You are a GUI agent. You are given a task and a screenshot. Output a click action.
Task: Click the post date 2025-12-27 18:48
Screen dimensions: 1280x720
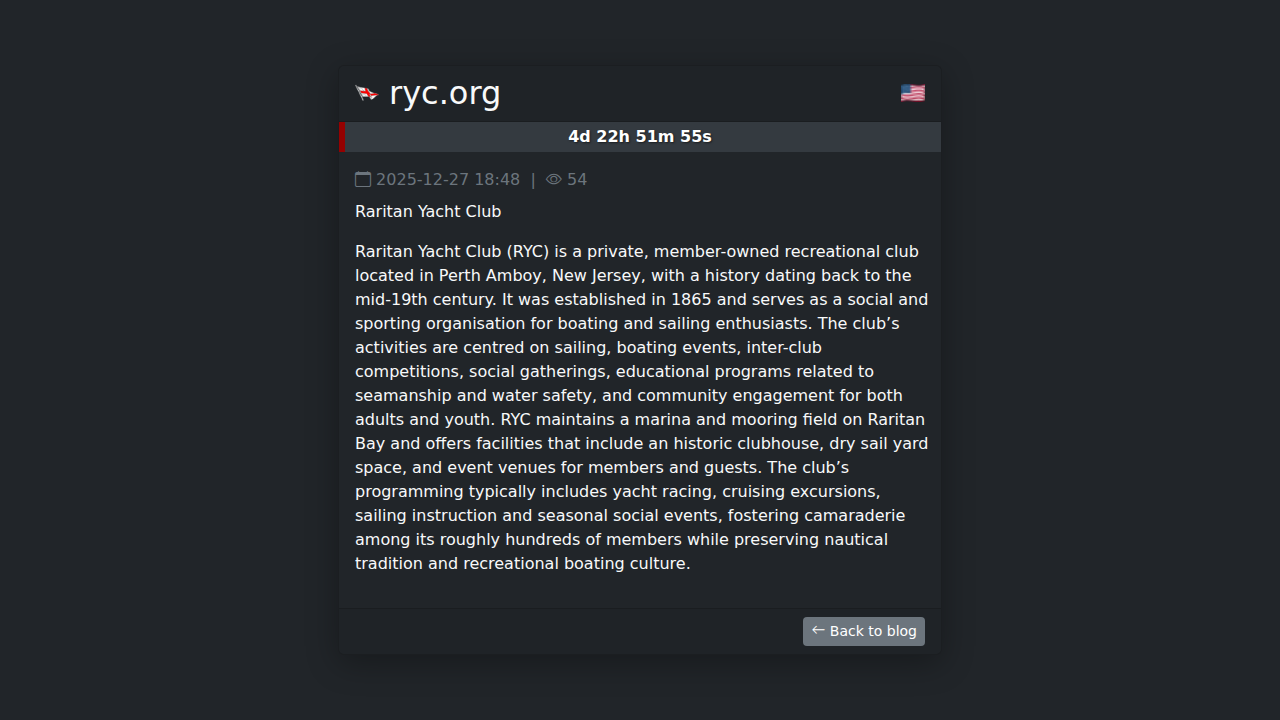coord(448,180)
